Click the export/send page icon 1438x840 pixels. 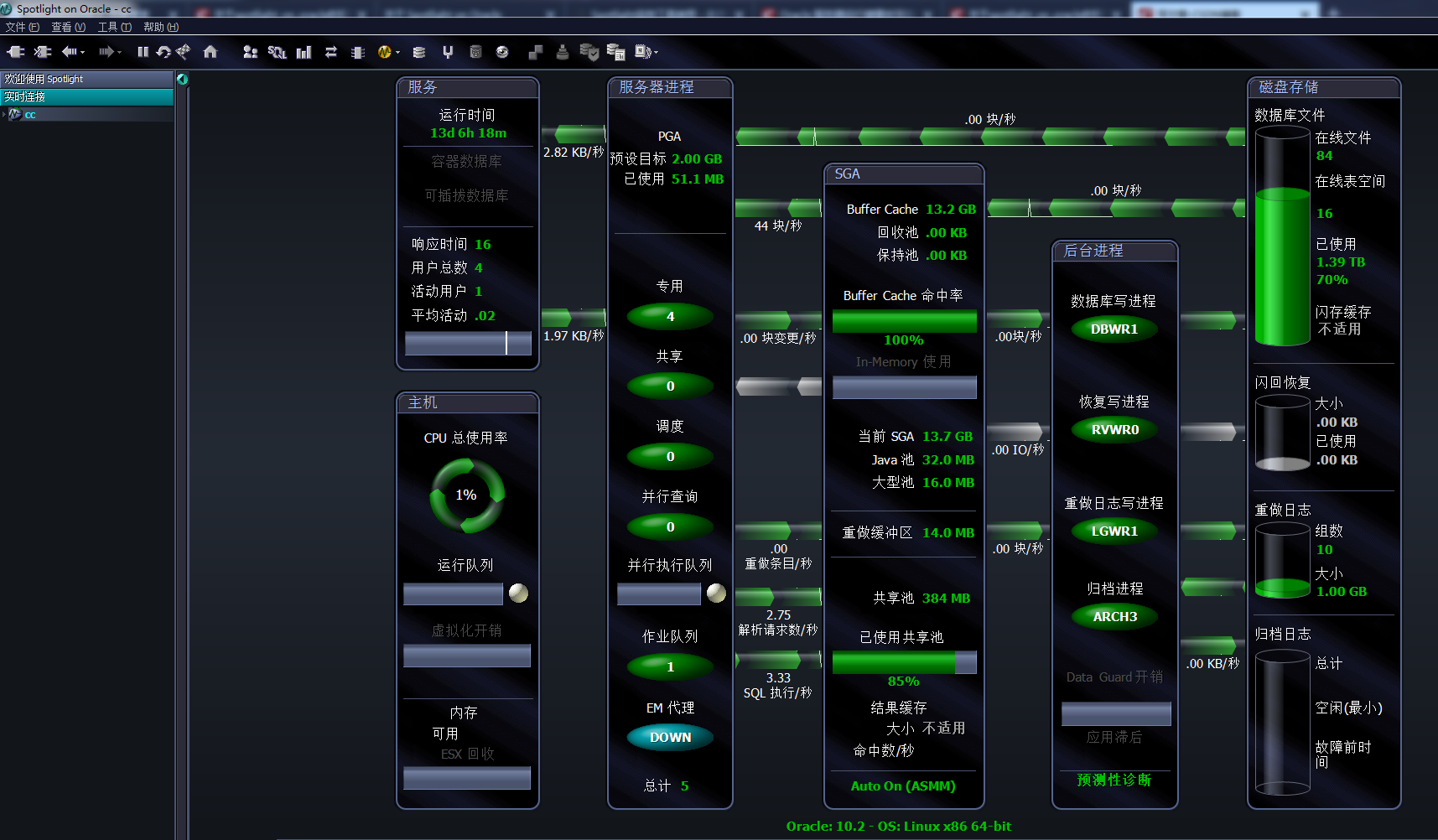click(642, 52)
